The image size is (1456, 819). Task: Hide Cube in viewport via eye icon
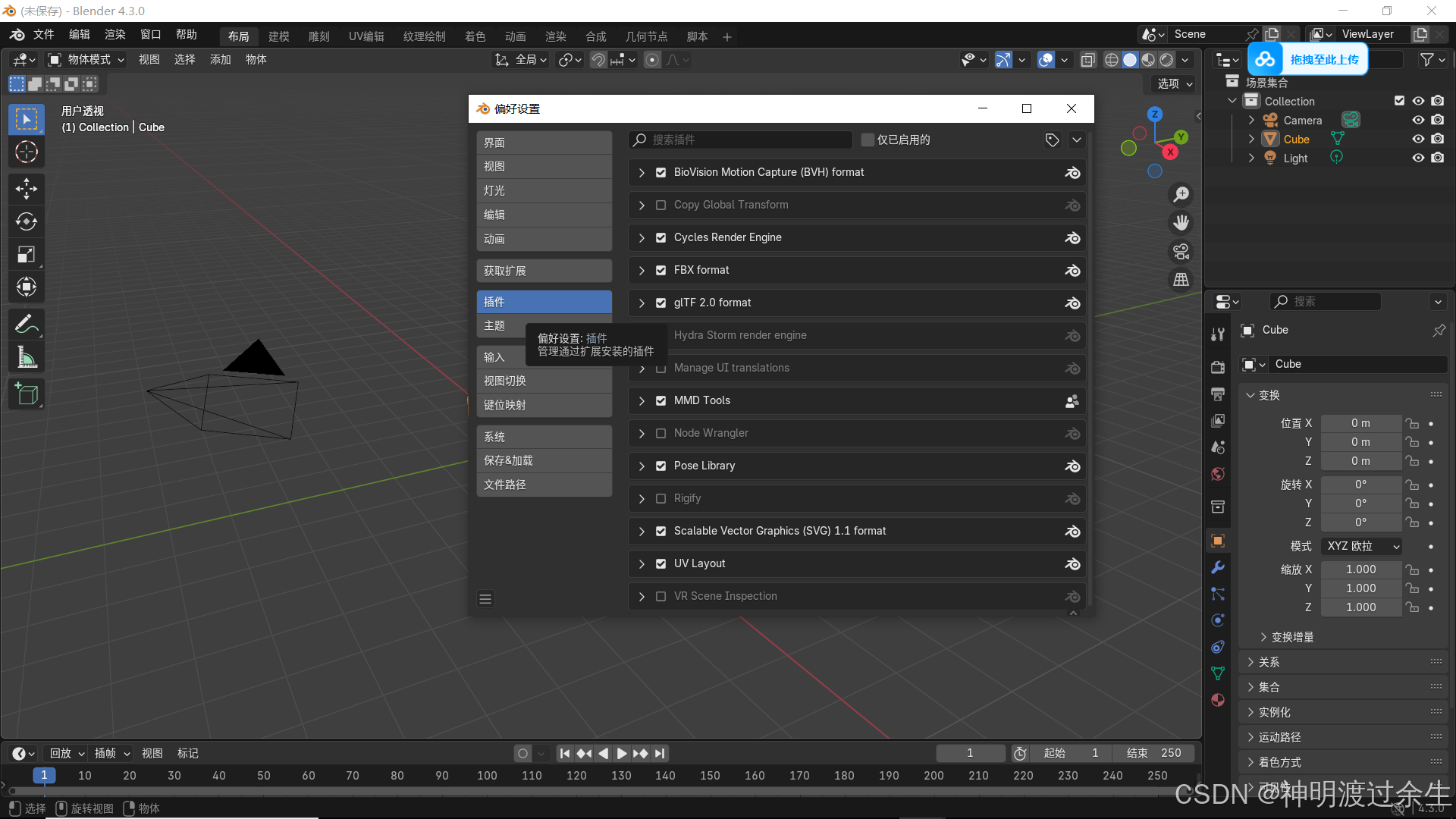coord(1417,139)
